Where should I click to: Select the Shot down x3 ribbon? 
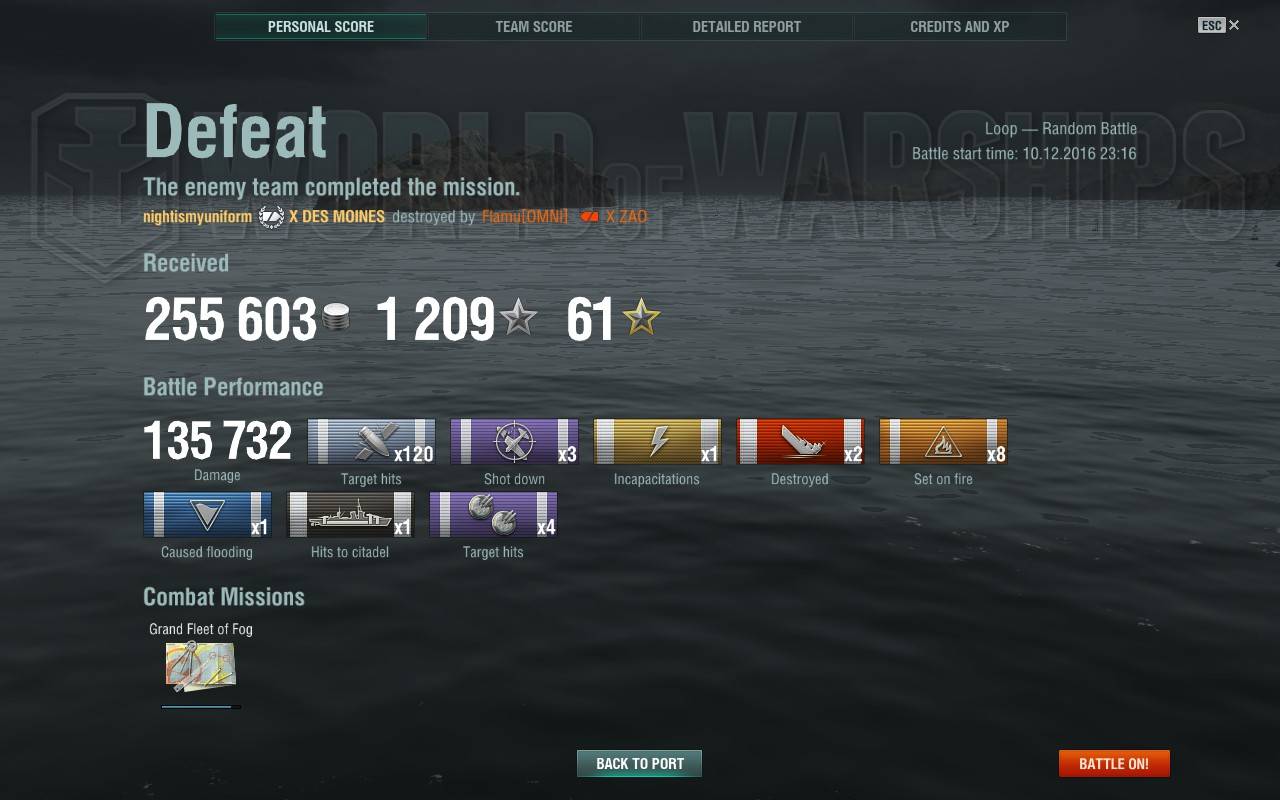514,442
